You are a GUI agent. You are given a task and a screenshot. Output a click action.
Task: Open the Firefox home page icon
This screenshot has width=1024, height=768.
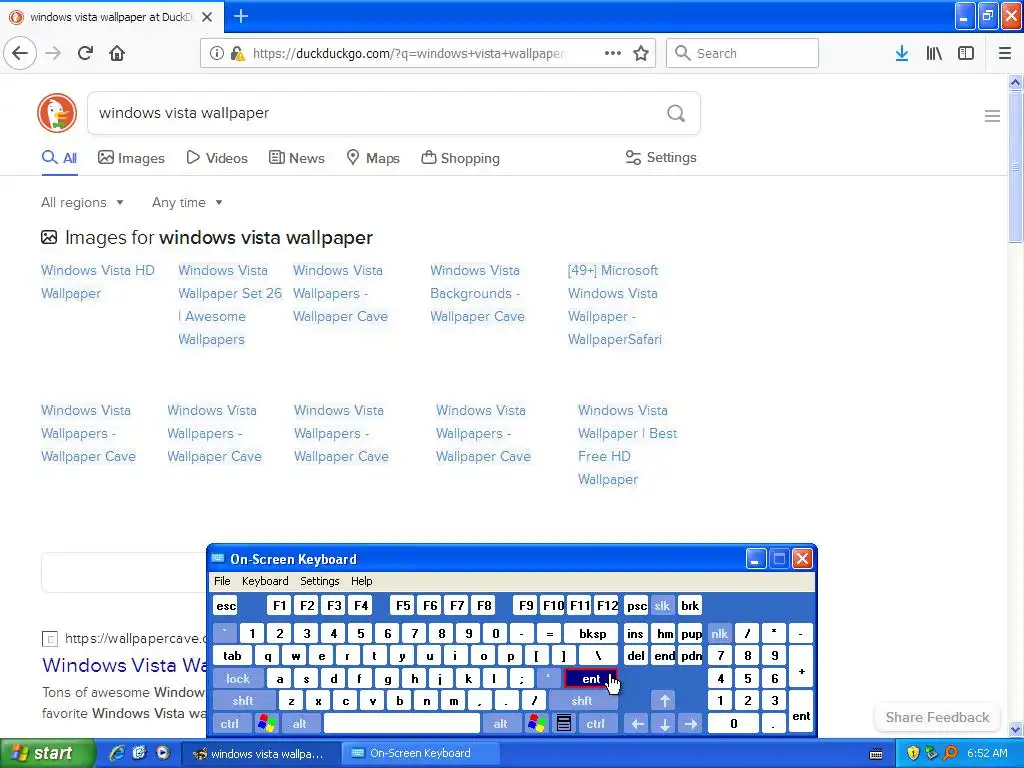117,53
